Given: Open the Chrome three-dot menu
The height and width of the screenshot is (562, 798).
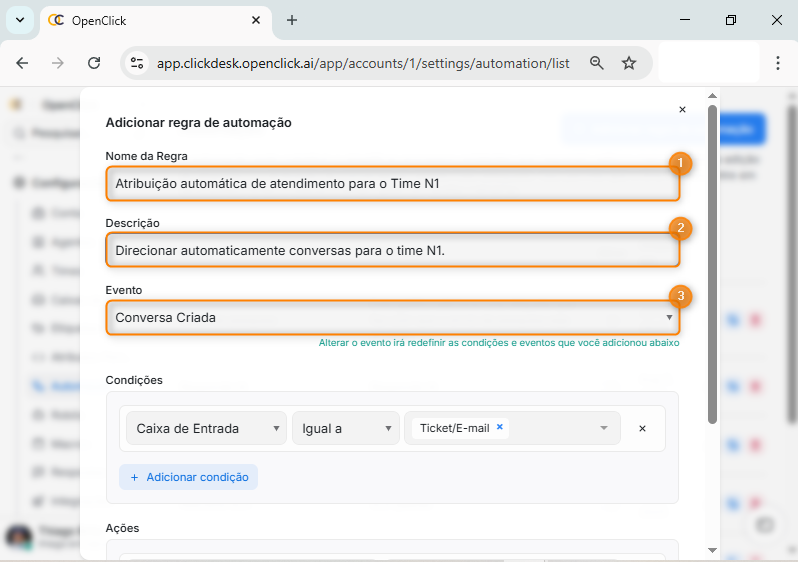Looking at the screenshot, I should 777,63.
